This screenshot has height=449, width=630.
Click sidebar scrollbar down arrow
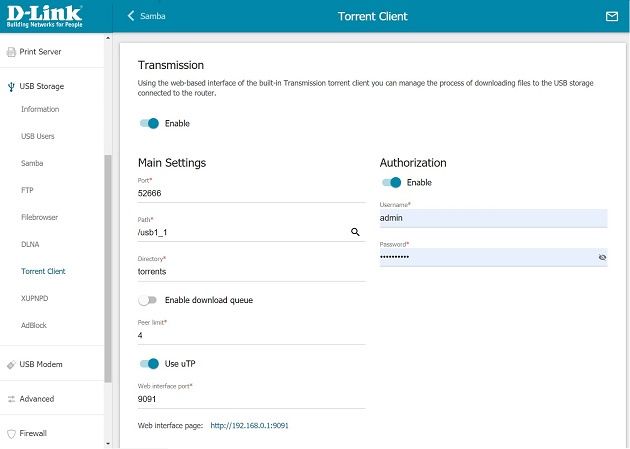[x=108, y=444]
